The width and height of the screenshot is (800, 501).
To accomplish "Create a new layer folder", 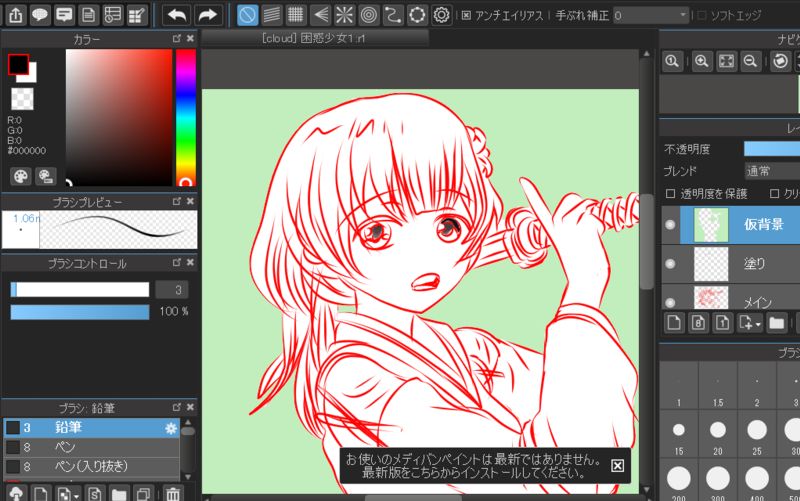I will 777,323.
